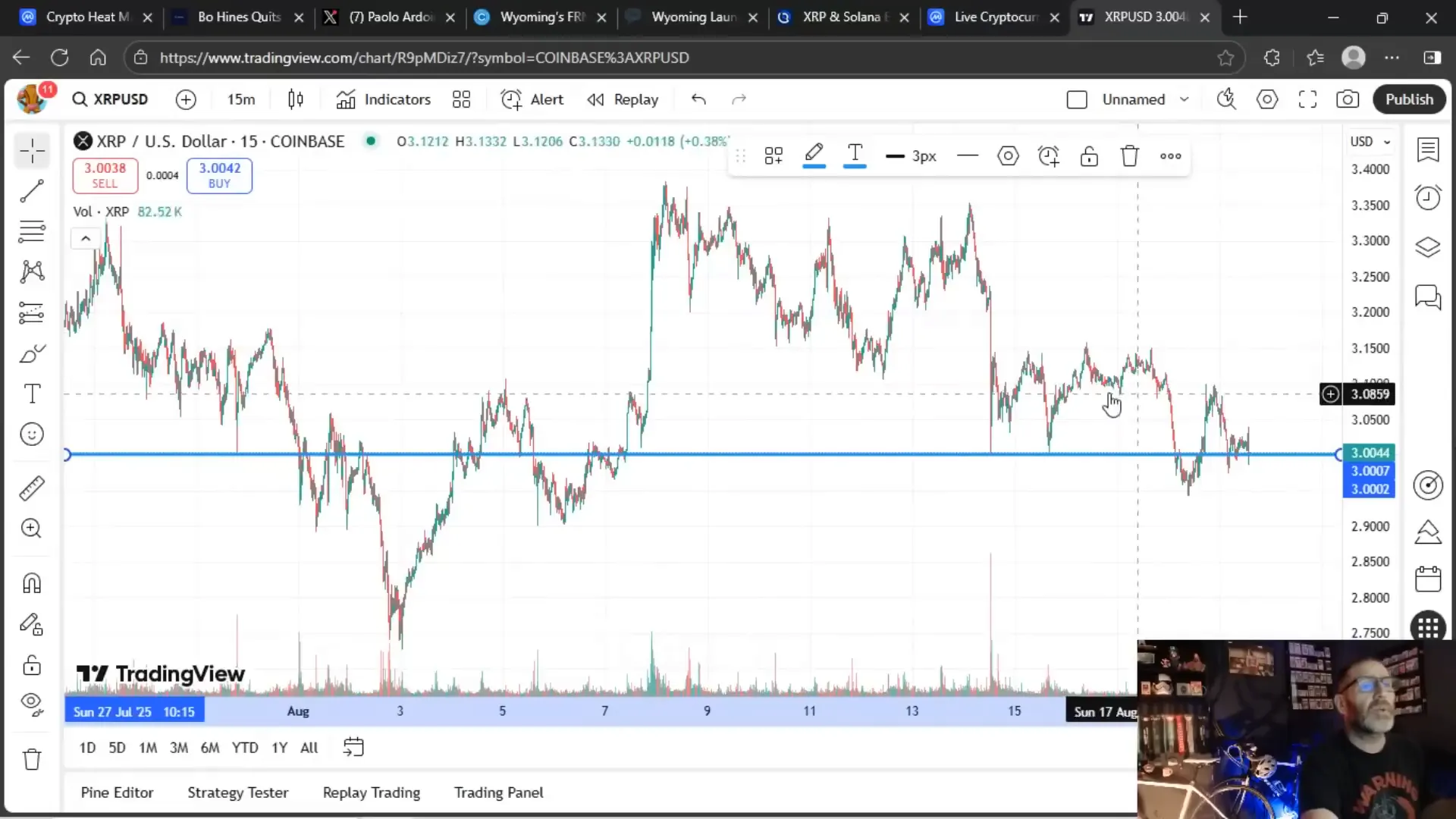The image size is (1456, 819).
Task: Start bar Replay mode
Action: [x=623, y=99]
